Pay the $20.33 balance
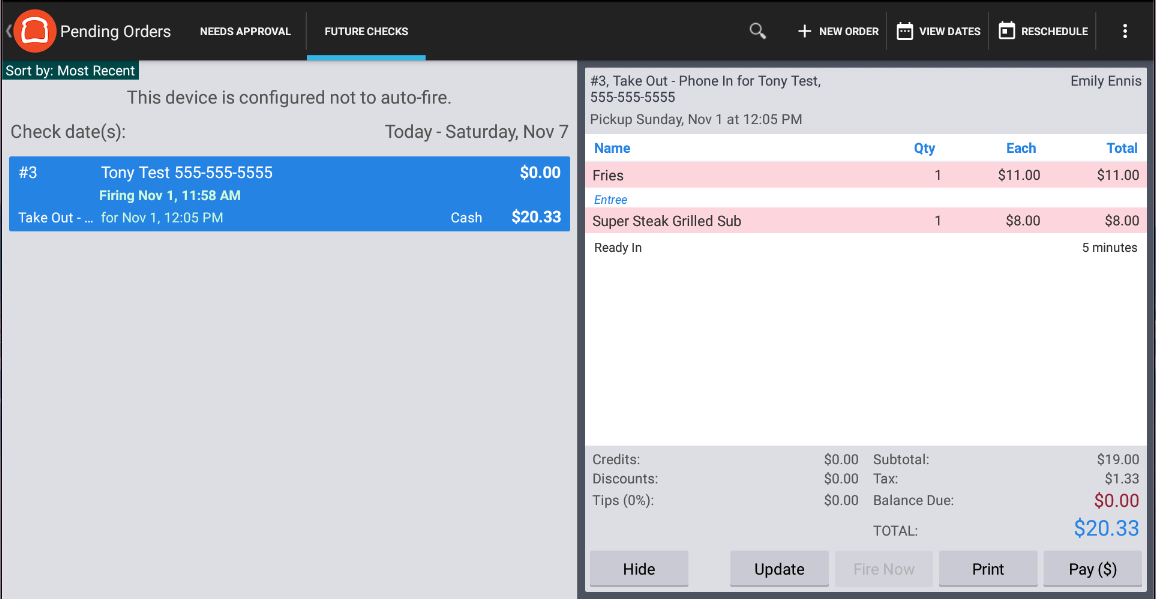This screenshot has height=599, width=1156. (x=1092, y=568)
